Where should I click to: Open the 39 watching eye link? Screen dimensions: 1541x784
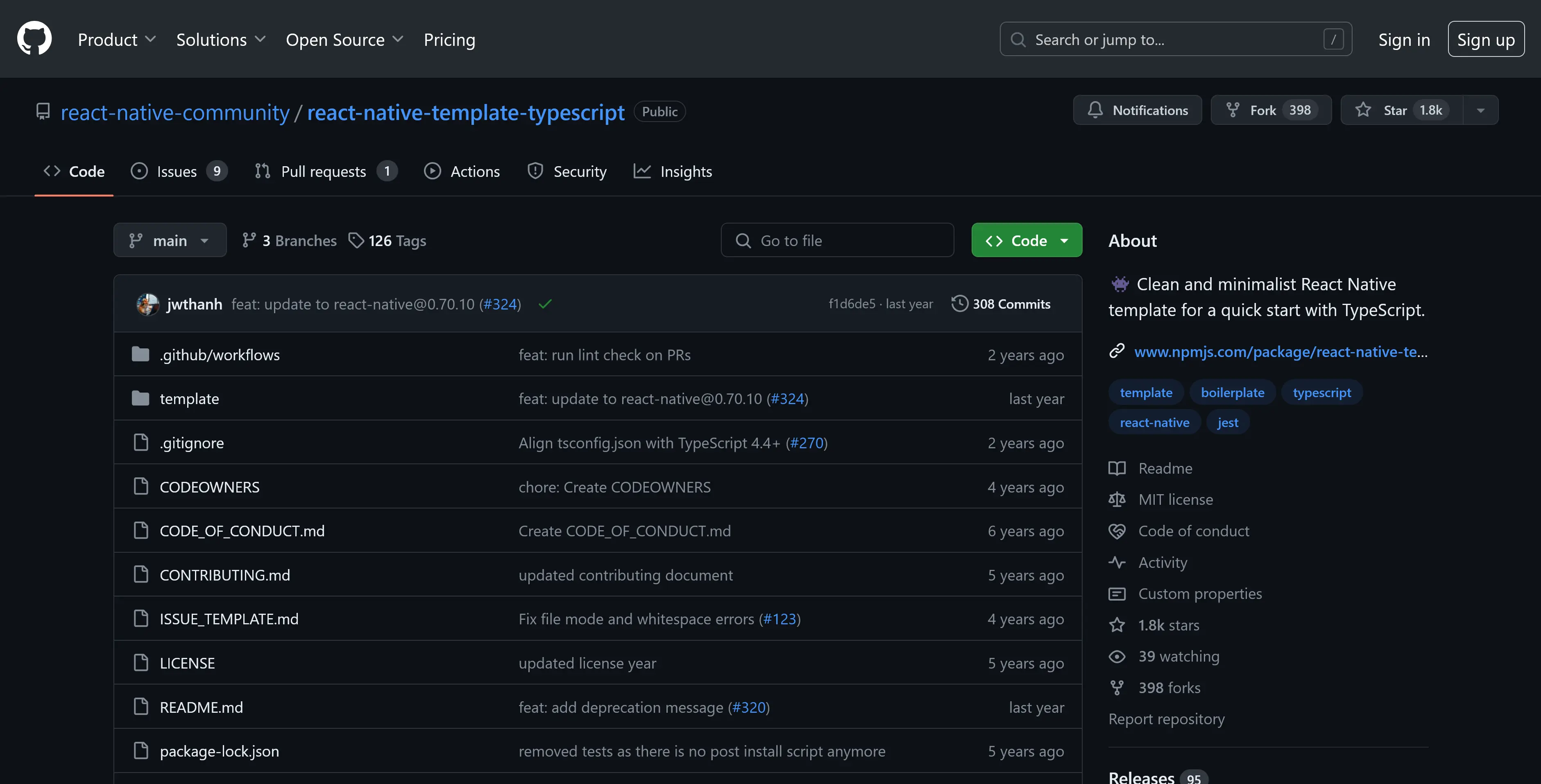point(1178,656)
